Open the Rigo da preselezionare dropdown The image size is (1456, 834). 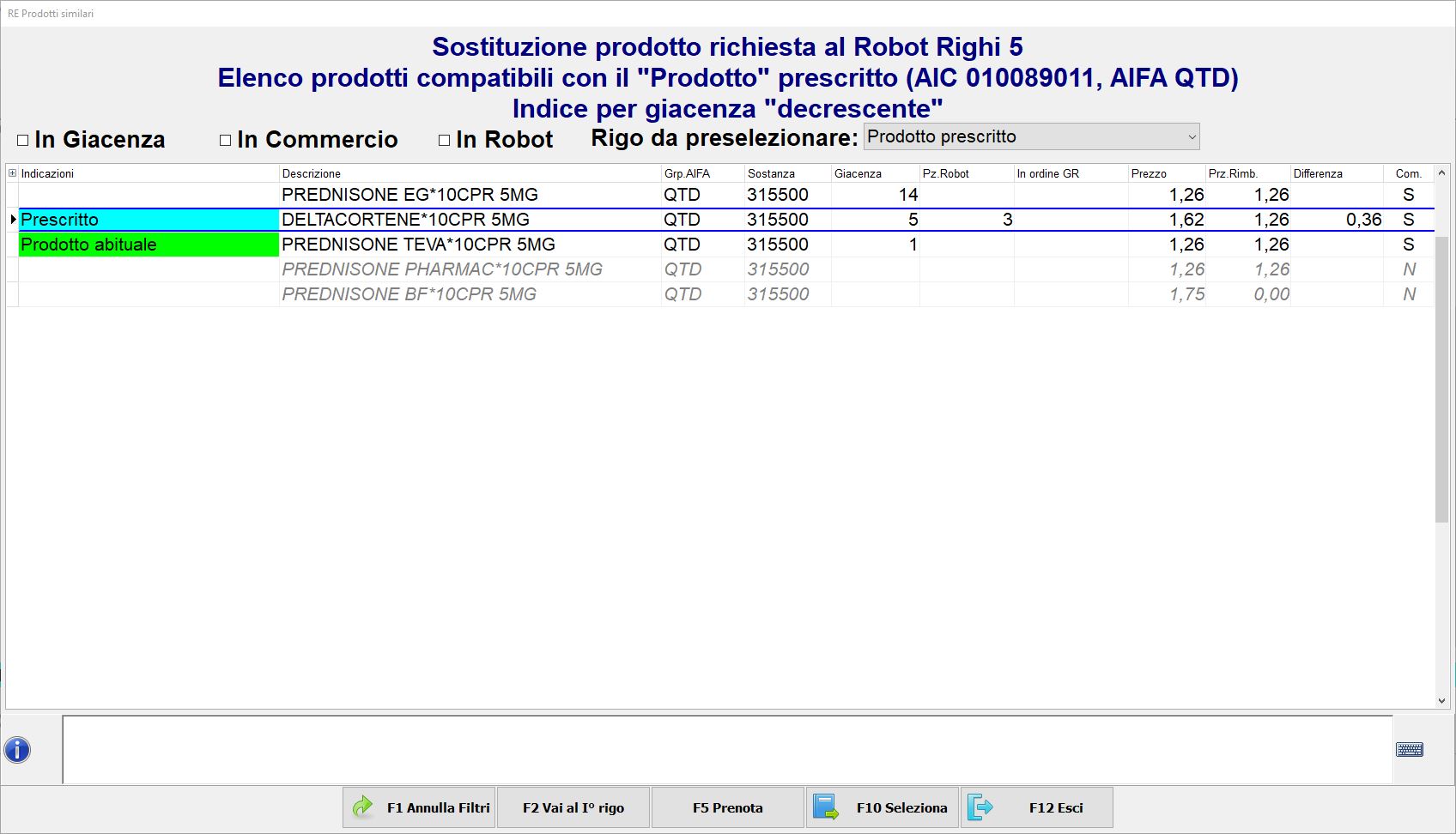tap(1191, 137)
